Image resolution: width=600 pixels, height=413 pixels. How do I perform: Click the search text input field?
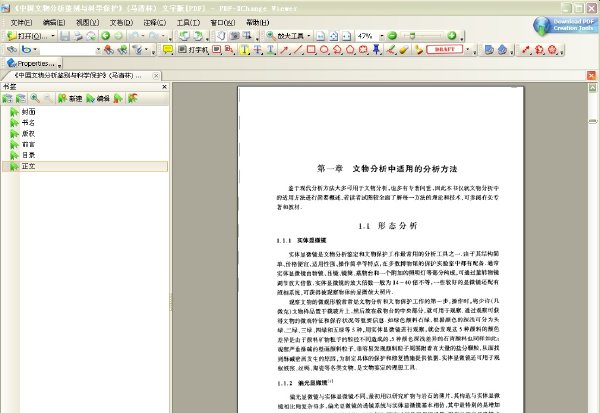(x=67, y=50)
